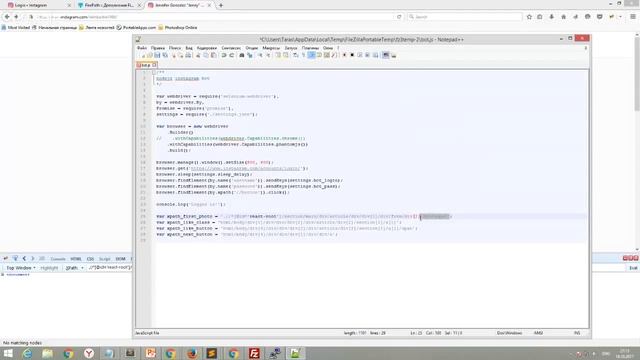
Task: Click the Firefox back button
Action: click(x=7, y=17)
